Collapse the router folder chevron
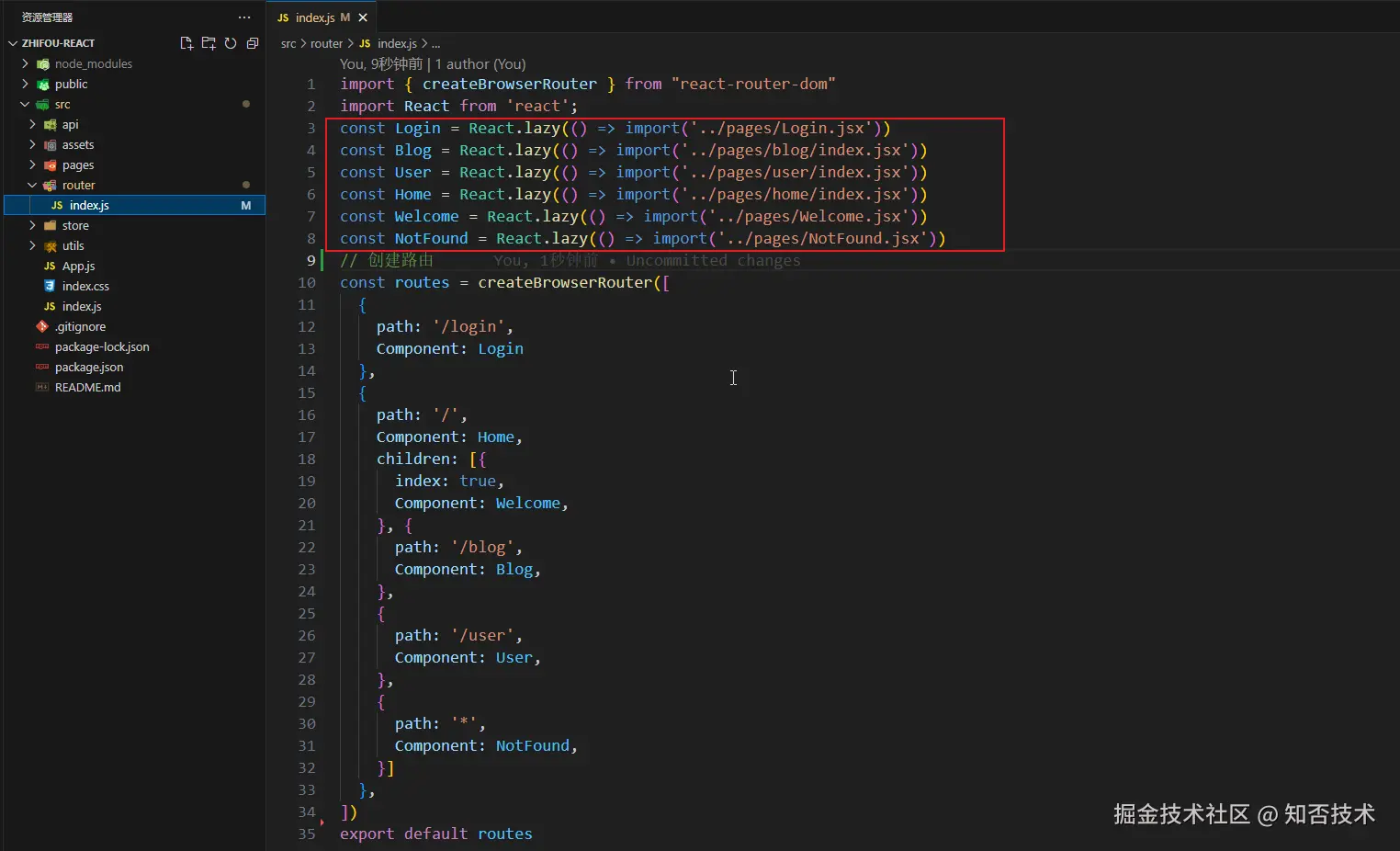Viewport: 1400px width, 851px height. [33, 185]
